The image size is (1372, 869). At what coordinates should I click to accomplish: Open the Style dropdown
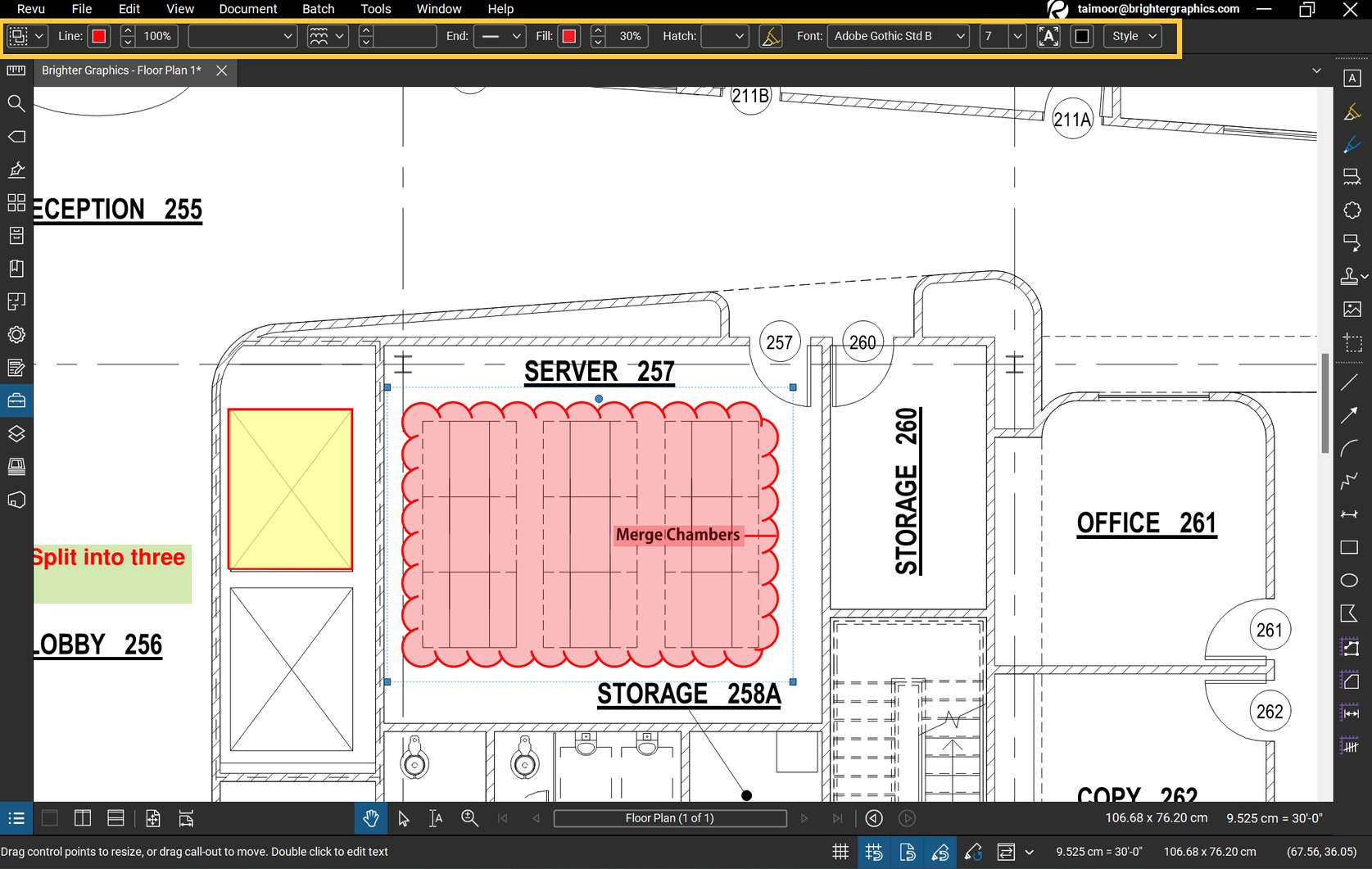(x=1131, y=35)
